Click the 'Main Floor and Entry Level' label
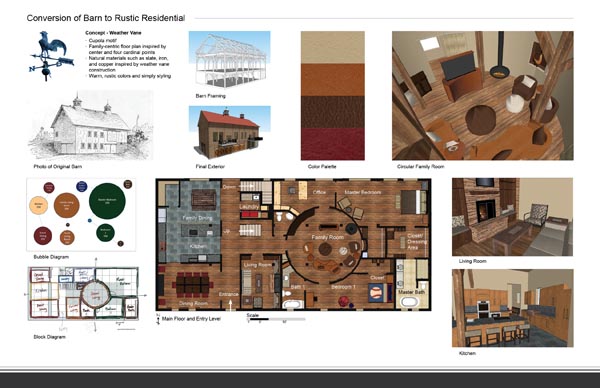The height and width of the screenshot is (388, 600). coord(191,319)
